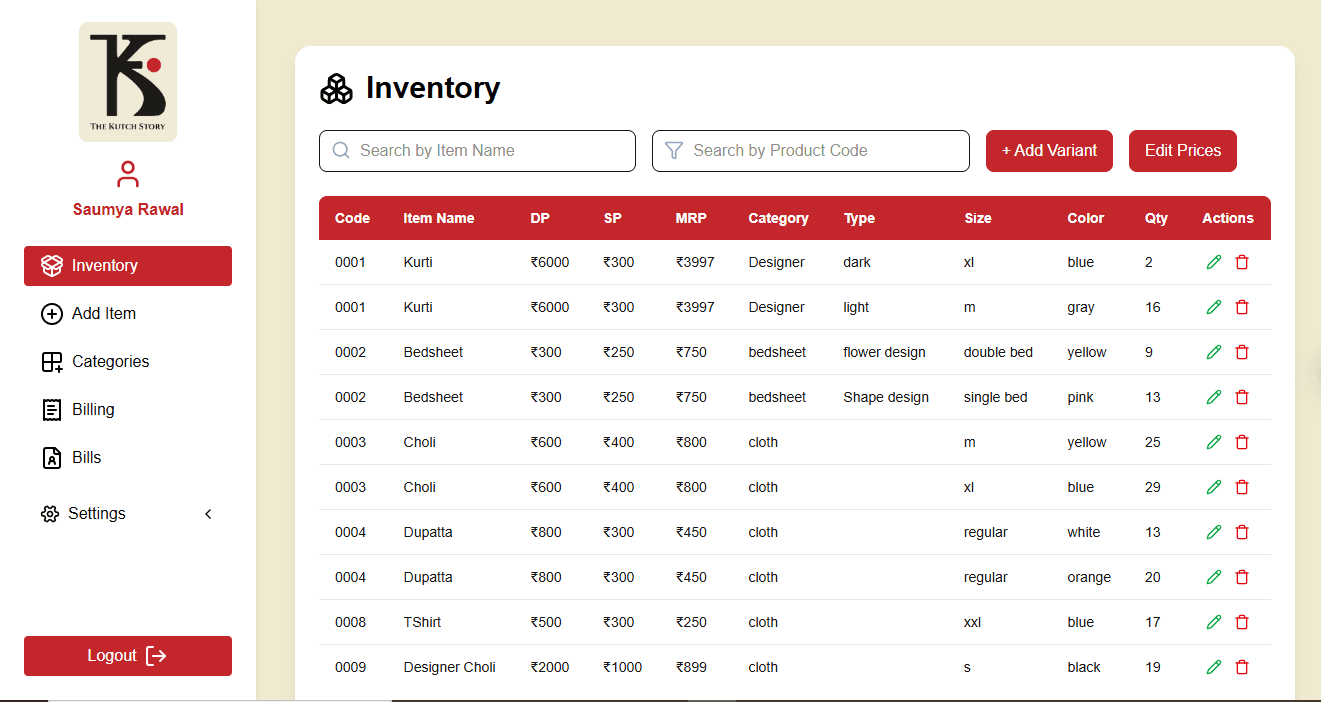Open Inventory in the sidebar
This screenshot has height=702, width=1321.
tap(128, 266)
